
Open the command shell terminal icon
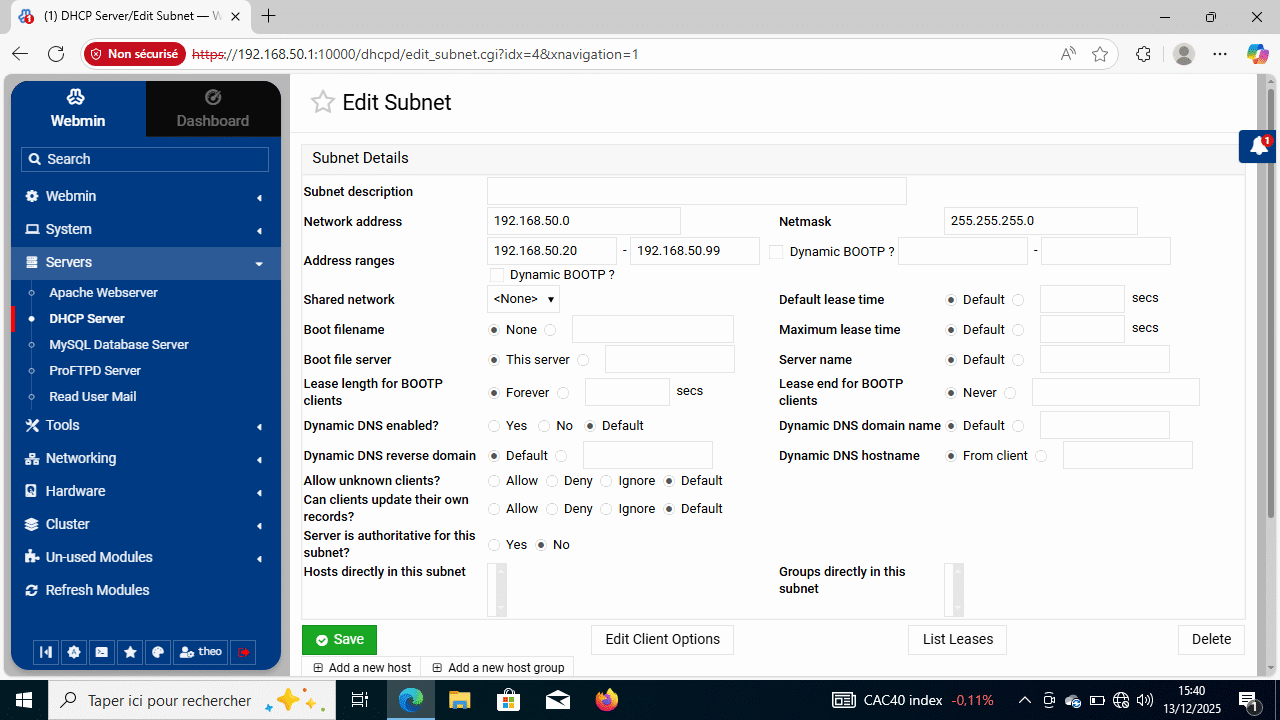pos(102,652)
